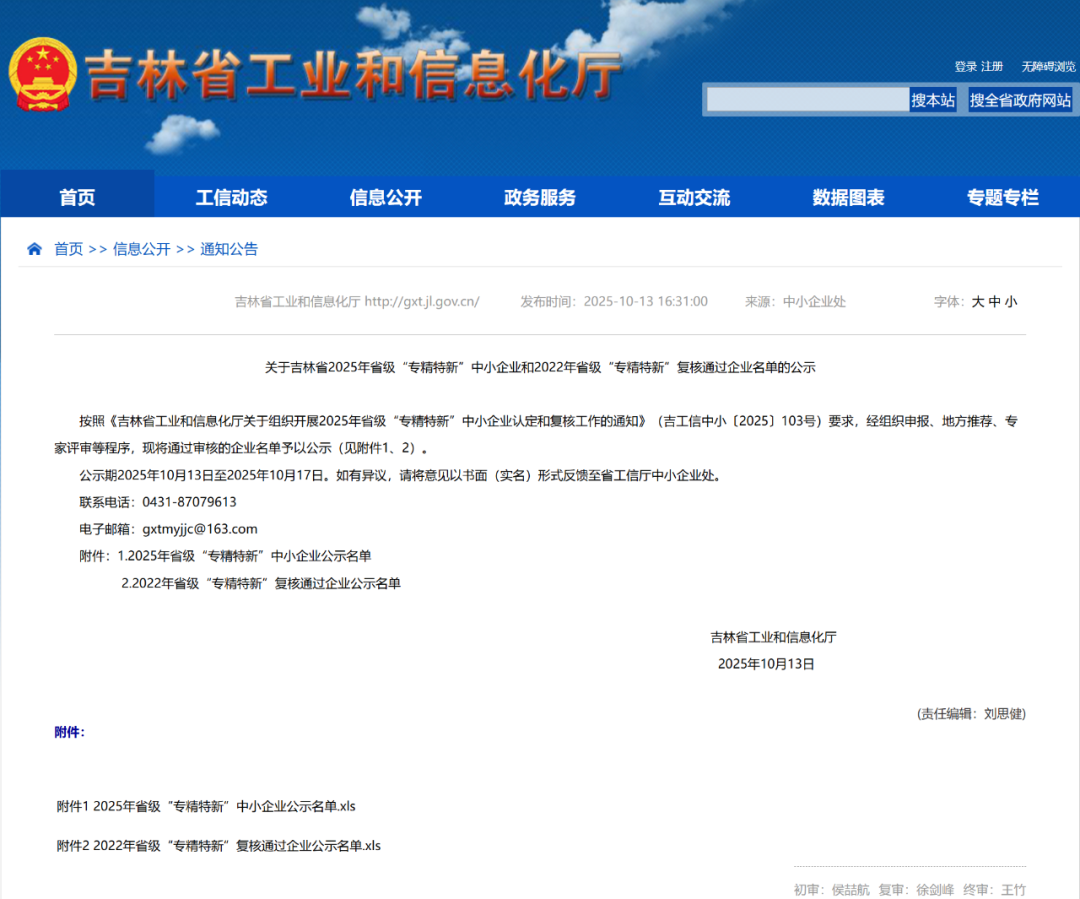The width and height of the screenshot is (1080, 899).
Task: Go to 通知公告 in breadcrumb
Action: click(229, 249)
